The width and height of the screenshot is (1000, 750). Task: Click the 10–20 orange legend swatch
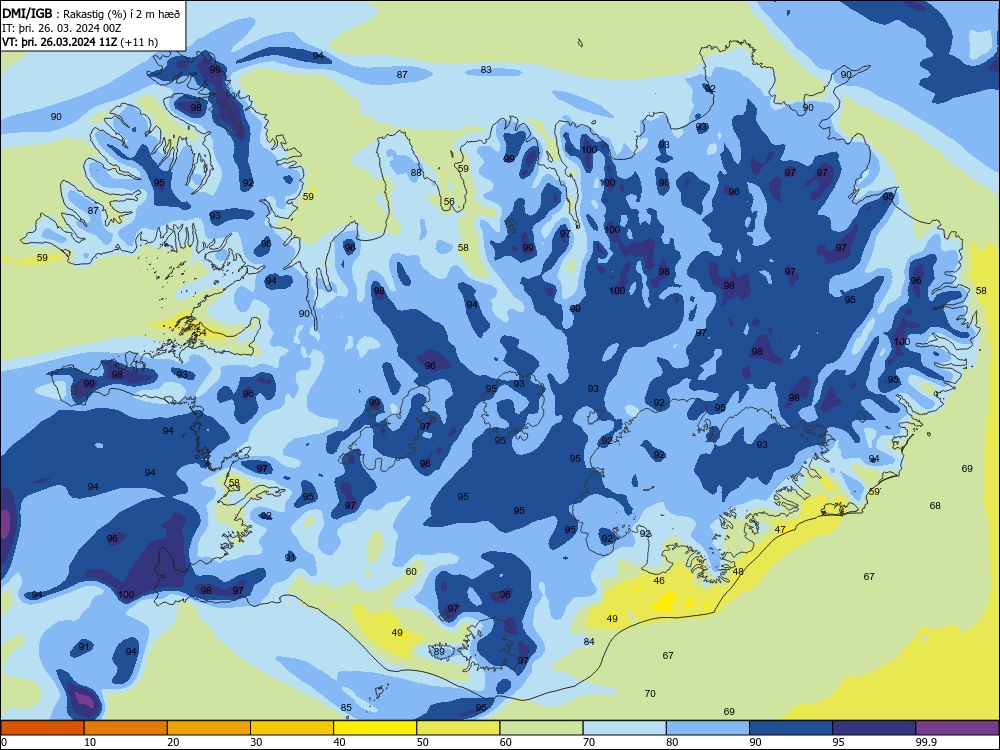tap(126, 728)
